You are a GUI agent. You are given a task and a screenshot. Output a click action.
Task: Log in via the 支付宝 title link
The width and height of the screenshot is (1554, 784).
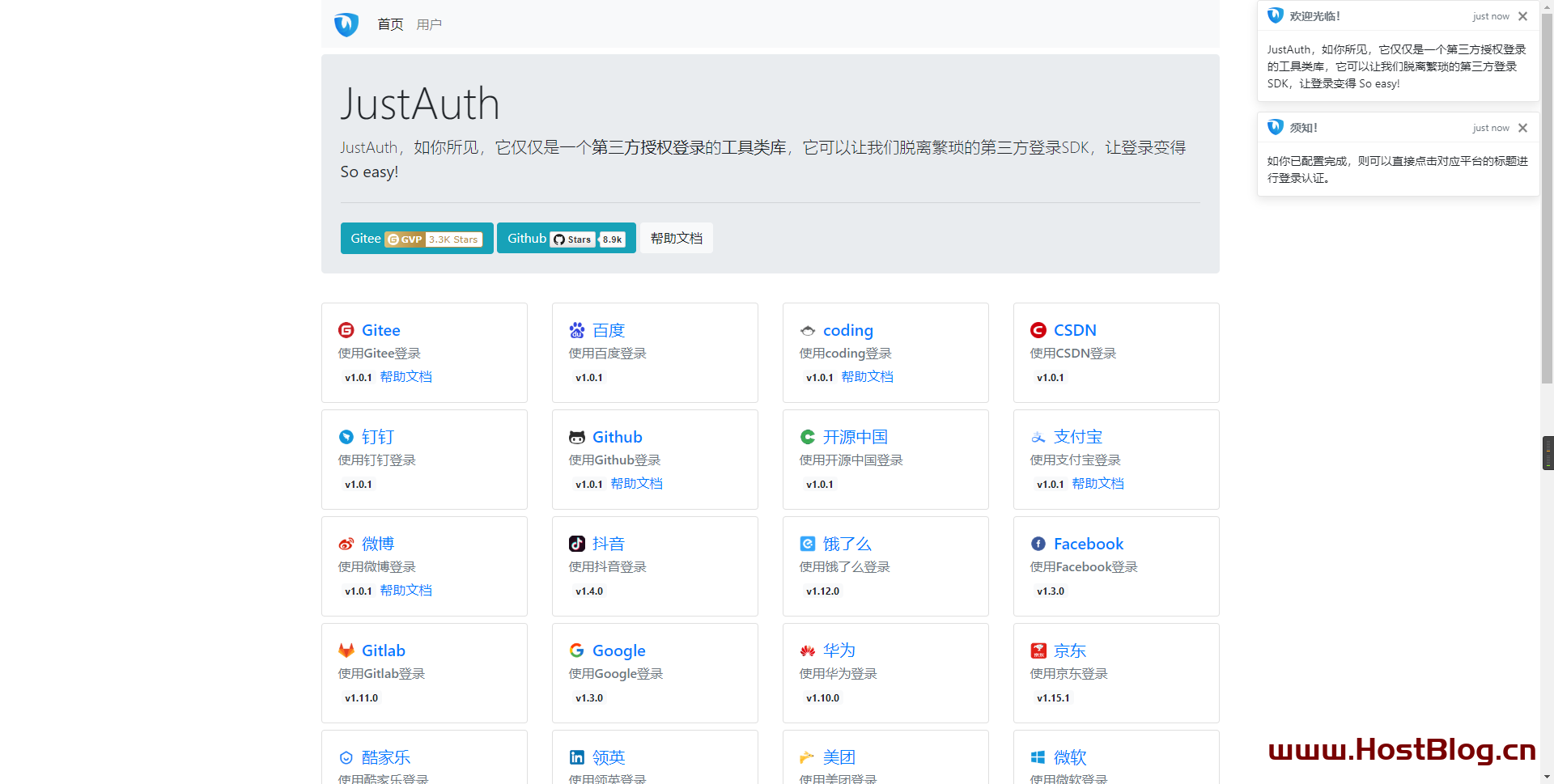(1078, 437)
